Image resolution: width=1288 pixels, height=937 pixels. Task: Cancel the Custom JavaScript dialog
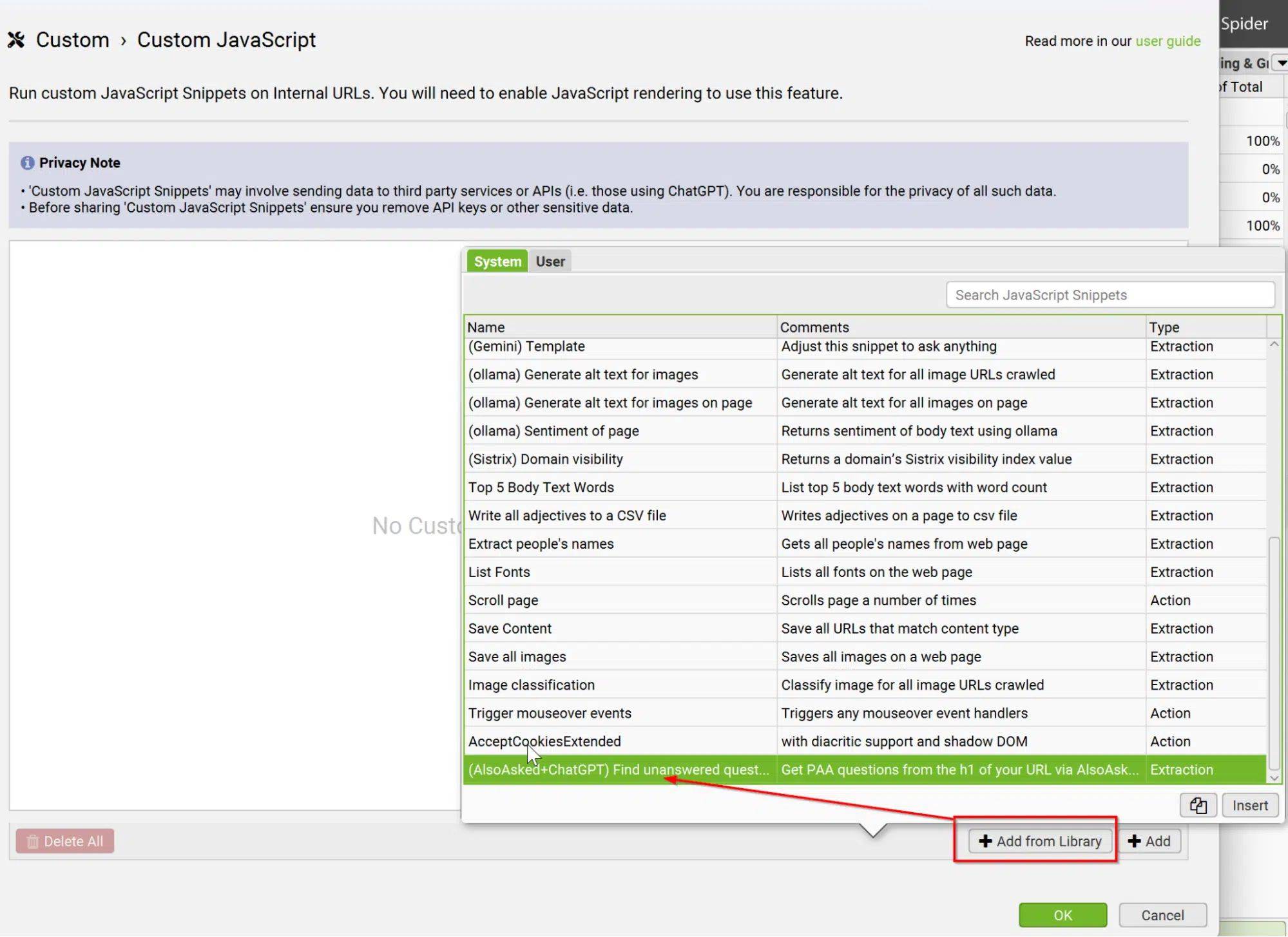point(1162,915)
